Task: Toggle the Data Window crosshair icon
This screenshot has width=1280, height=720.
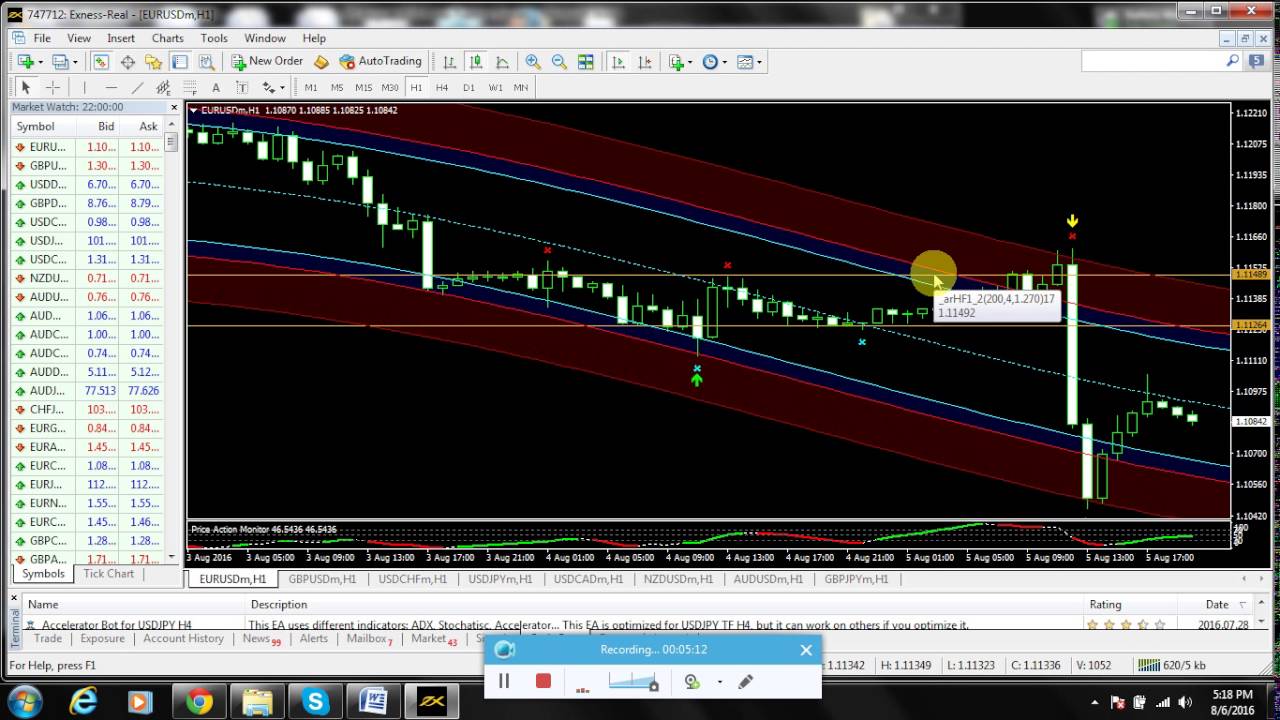Action: click(127, 62)
